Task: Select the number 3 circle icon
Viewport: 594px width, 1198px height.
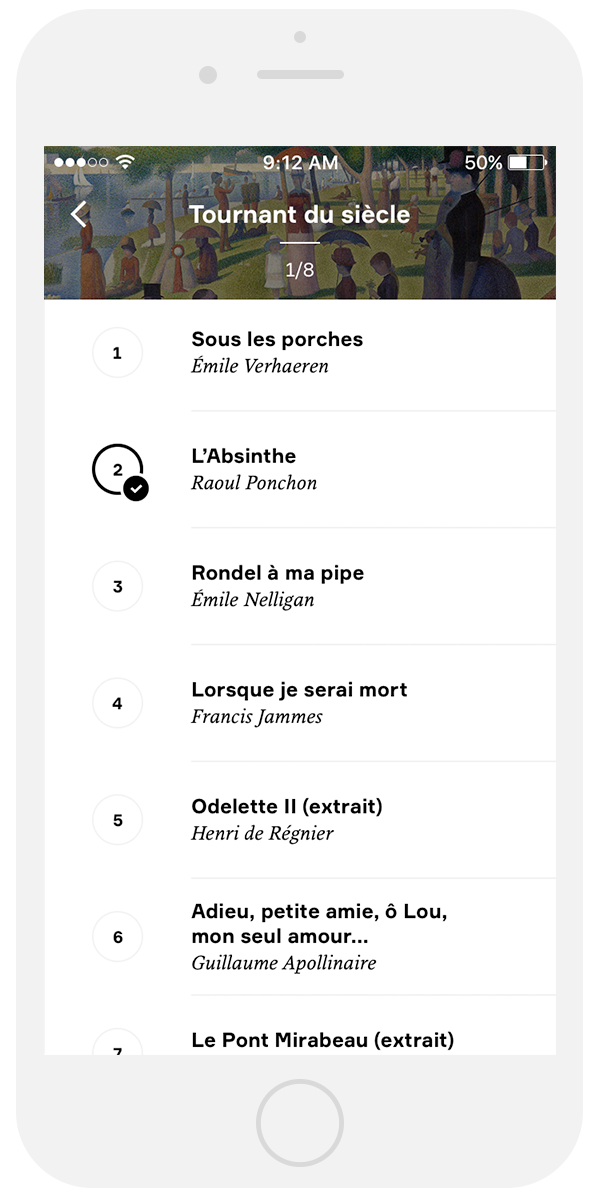Action: 118,587
